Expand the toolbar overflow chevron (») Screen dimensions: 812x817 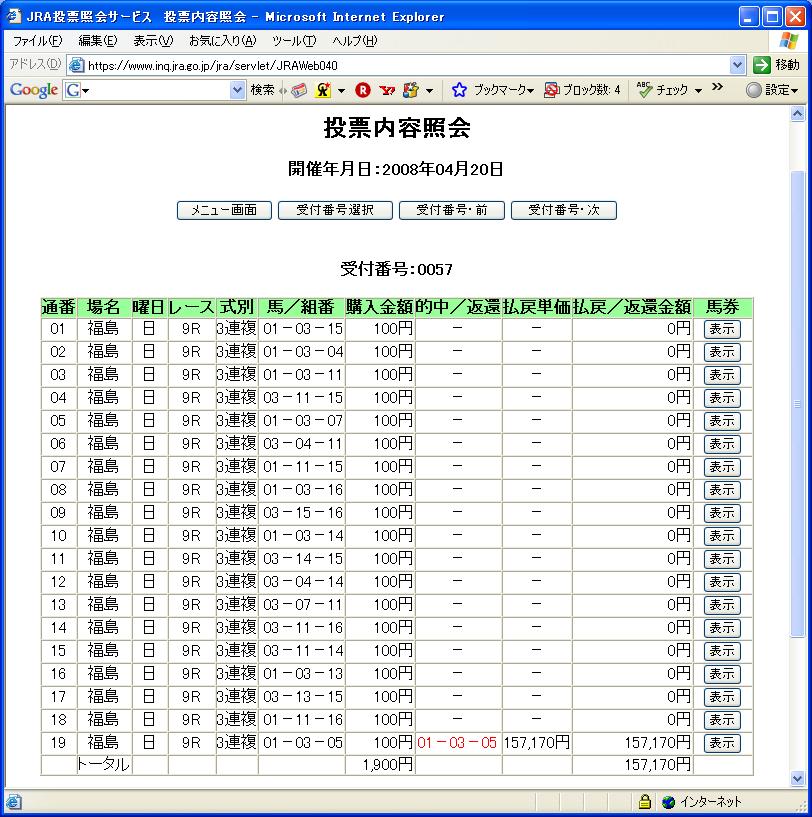[718, 86]
